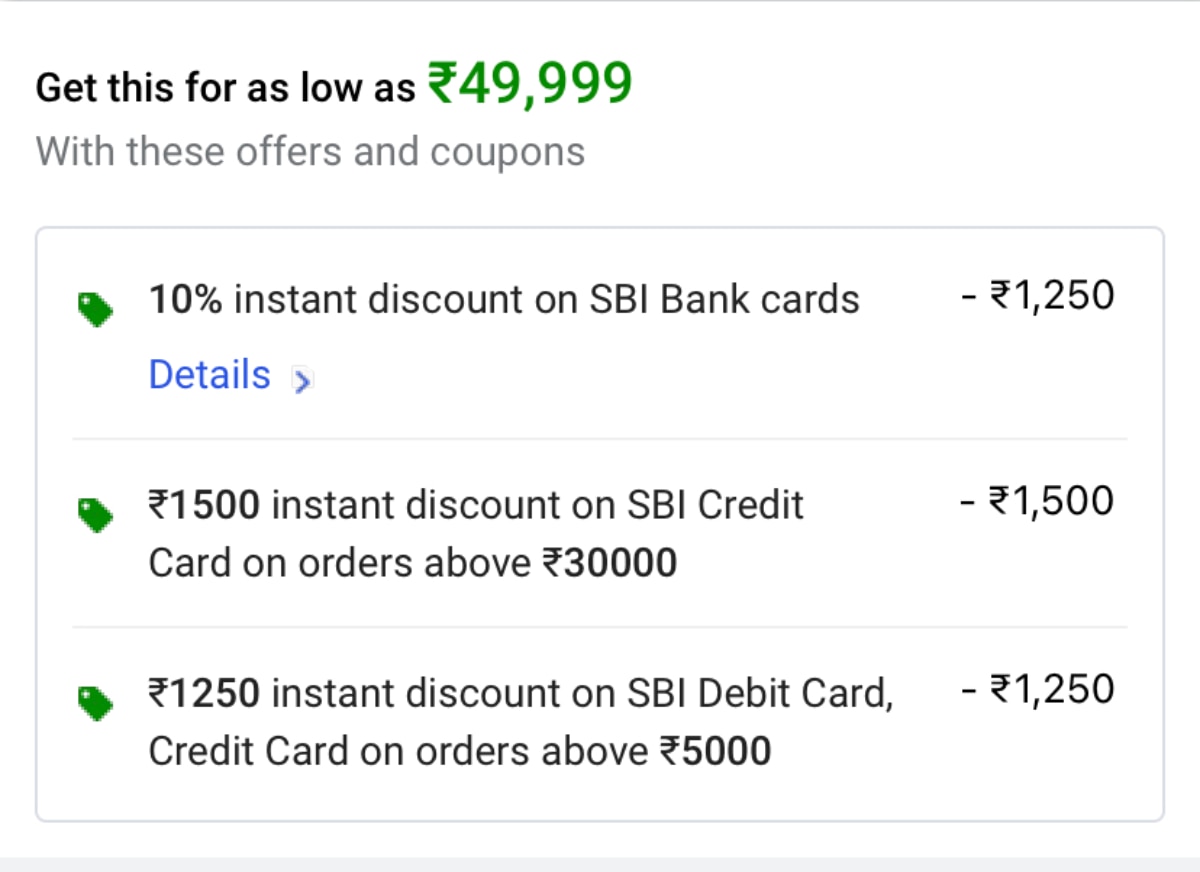The image size is (1200, 872).
Task: Click the tag icon beside the ₹1250 Debit Card offer
Action: 95,702
